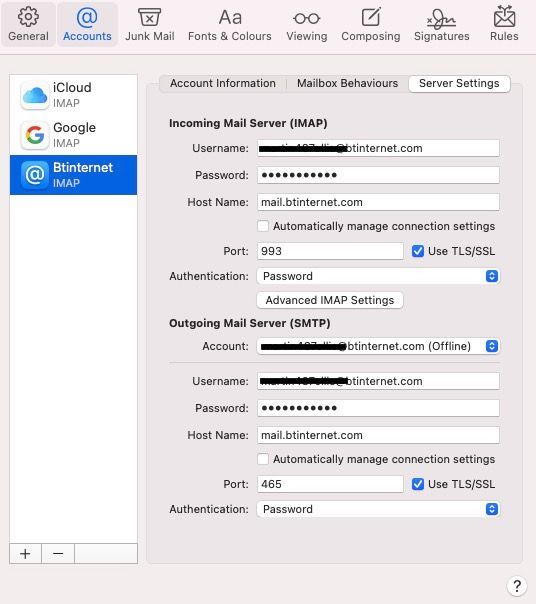Select the Google account logo icon
The image size is (536, 604).
point(35,135)
